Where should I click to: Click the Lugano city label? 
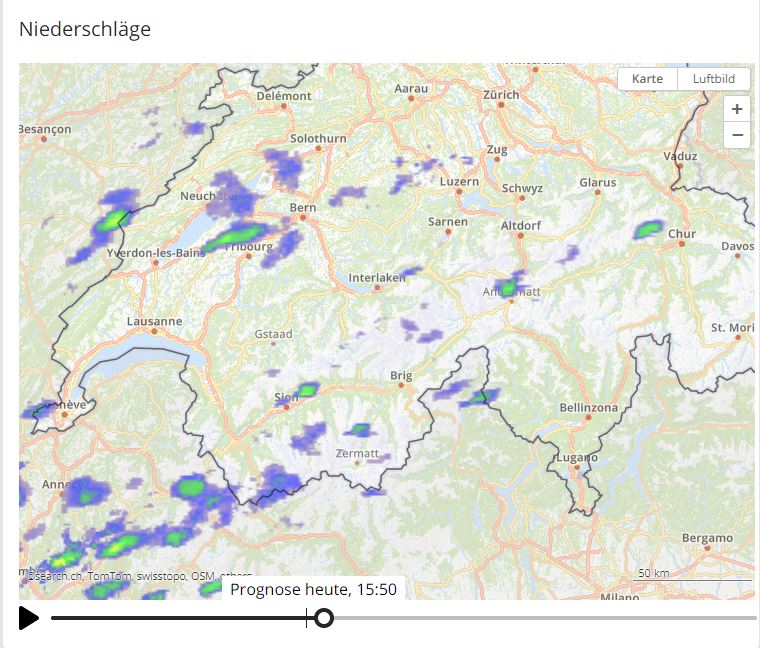(x=578, y=458)
